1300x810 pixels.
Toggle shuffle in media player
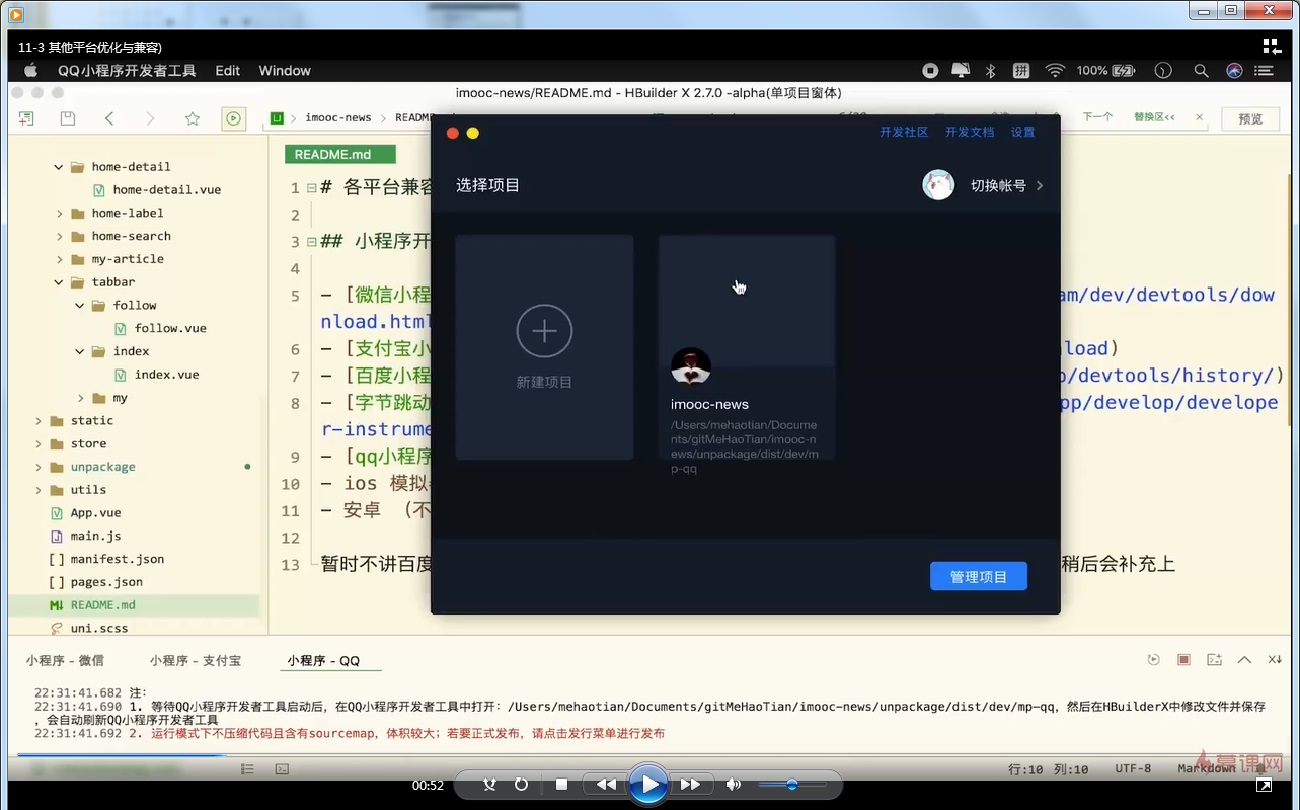(489, 785)
